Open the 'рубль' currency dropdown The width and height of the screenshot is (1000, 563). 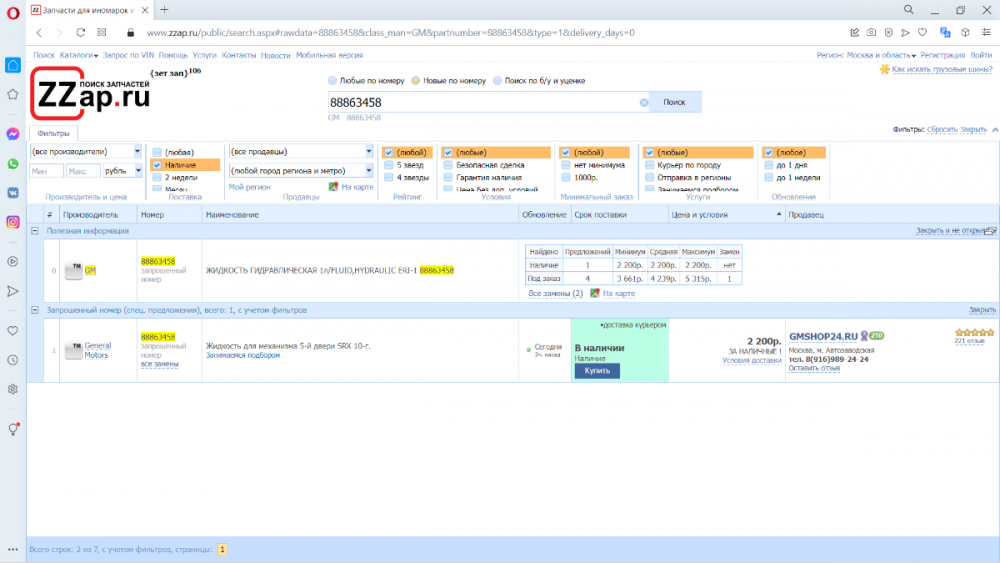124,171
